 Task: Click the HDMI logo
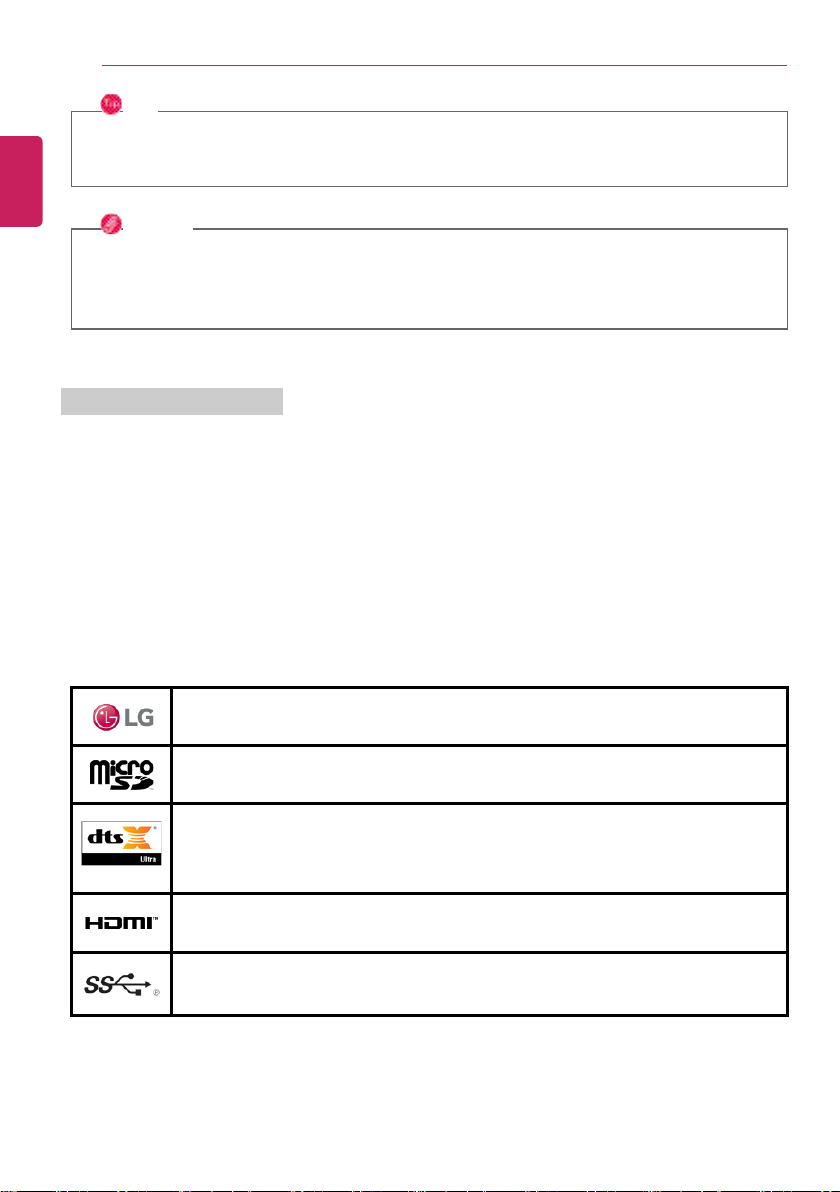(122, 923)
